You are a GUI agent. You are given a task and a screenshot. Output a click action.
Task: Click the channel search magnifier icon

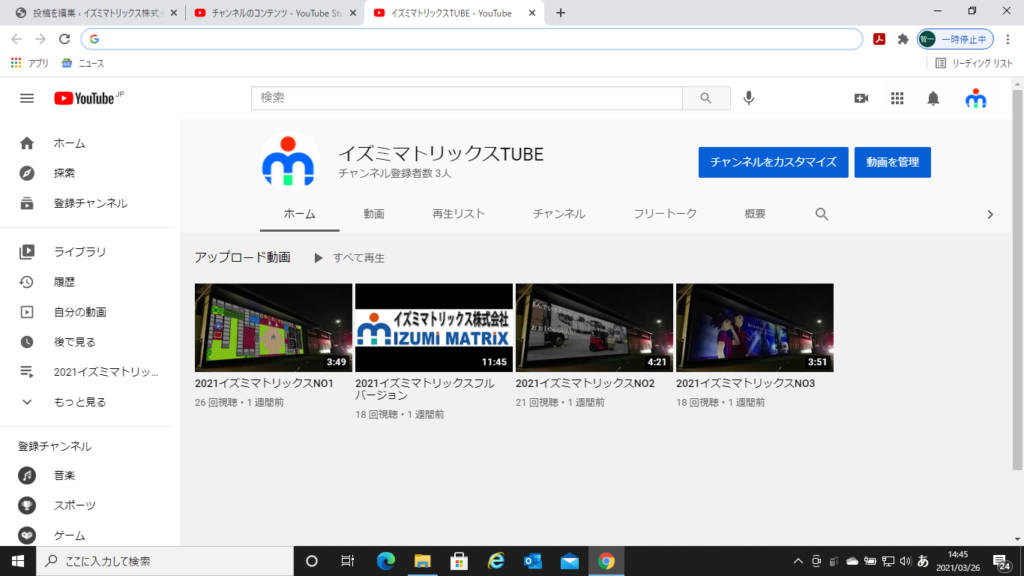pyautogui.click(x=822, y=214)
